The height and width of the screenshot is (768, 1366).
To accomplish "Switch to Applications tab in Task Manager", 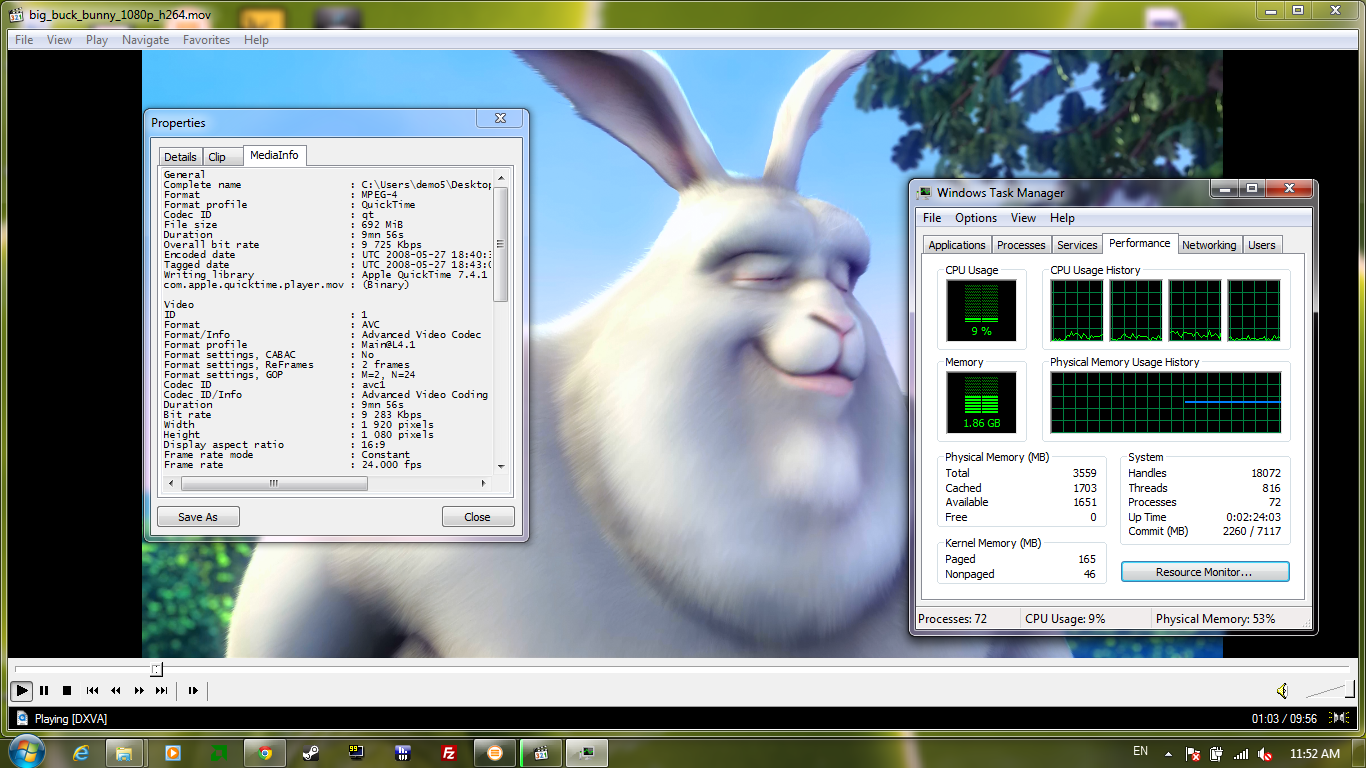I will pos(957,245).
